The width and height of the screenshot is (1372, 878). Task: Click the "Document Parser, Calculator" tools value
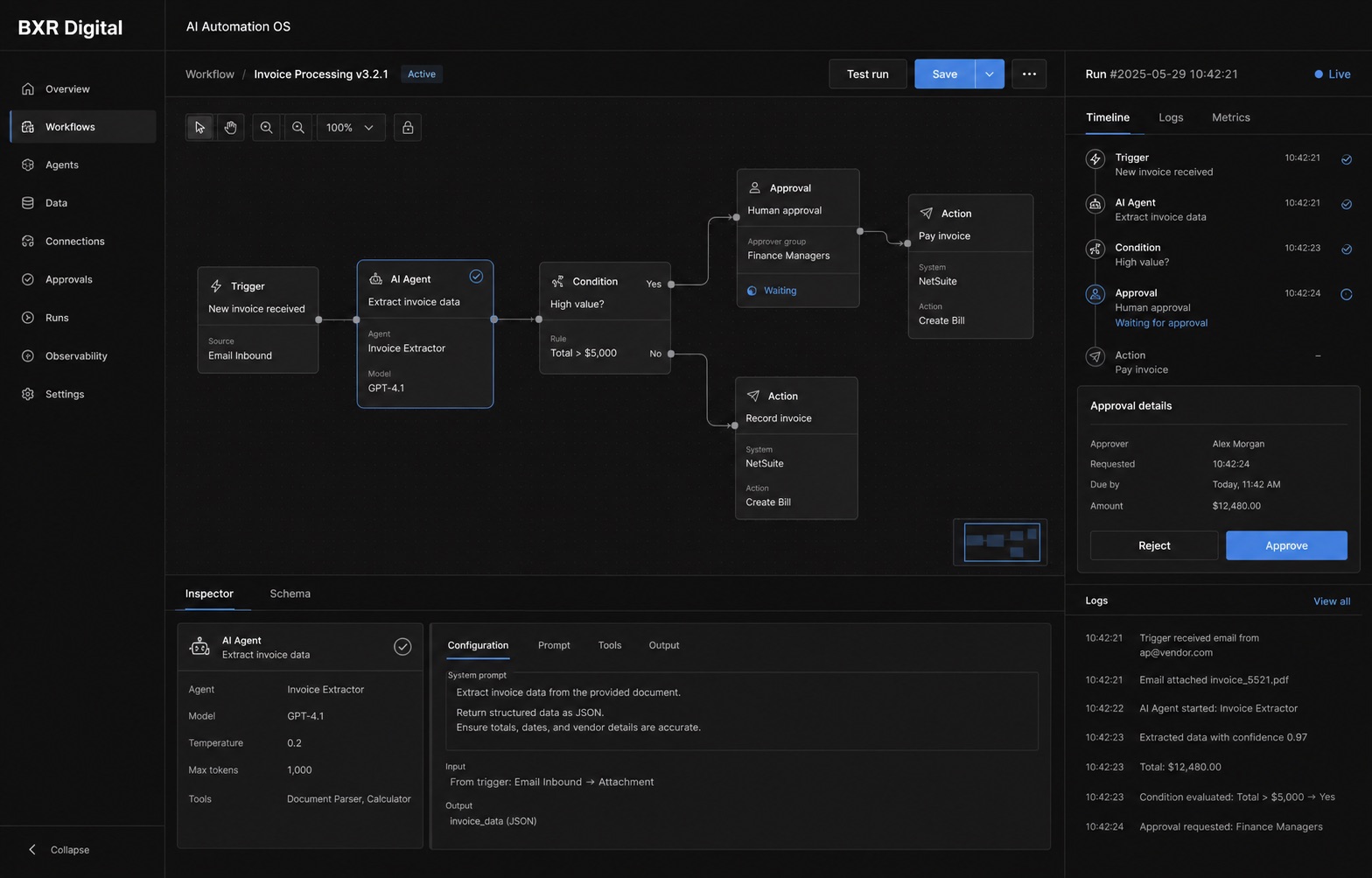[348, 799]
